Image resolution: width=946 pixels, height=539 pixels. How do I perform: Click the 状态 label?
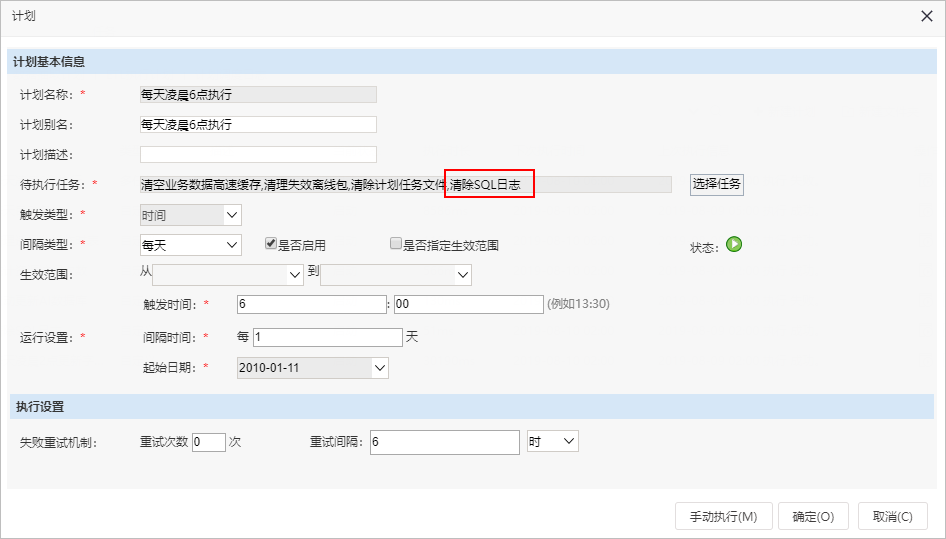[x=704, y=247]
